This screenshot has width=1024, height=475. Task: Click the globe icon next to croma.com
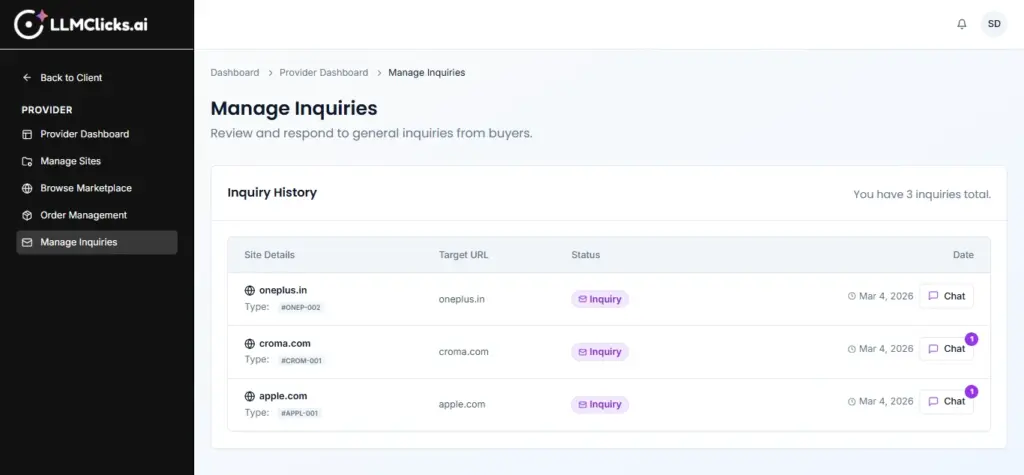point(250,343)
